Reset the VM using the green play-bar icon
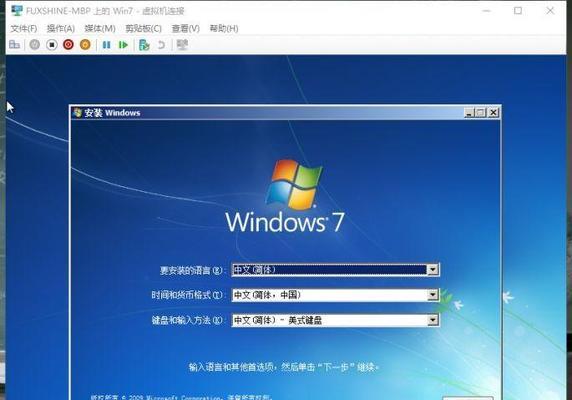 point(123,45)
